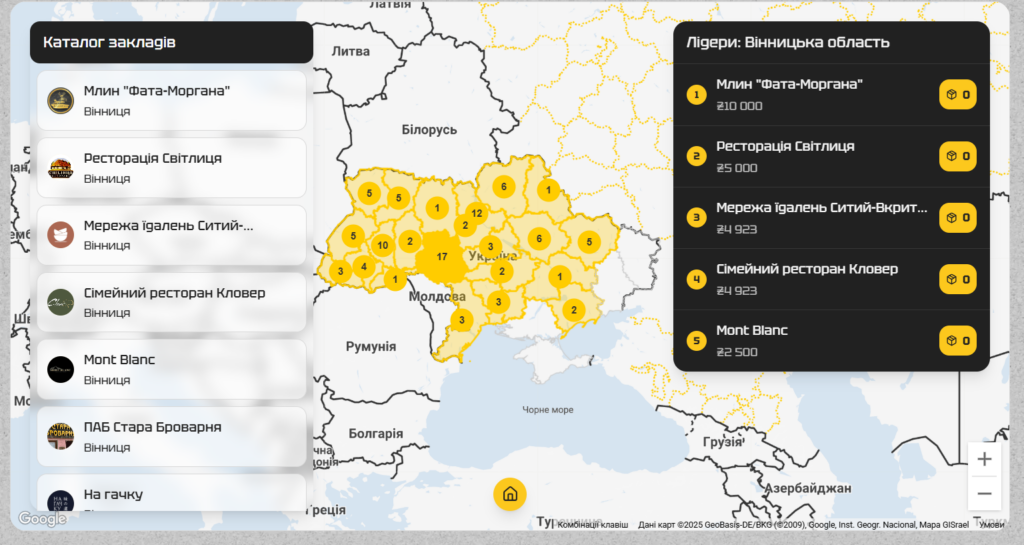The image size is (1024, 545).
Task: Click the box badge beside Mont Blanc leader
Action: 957,341
